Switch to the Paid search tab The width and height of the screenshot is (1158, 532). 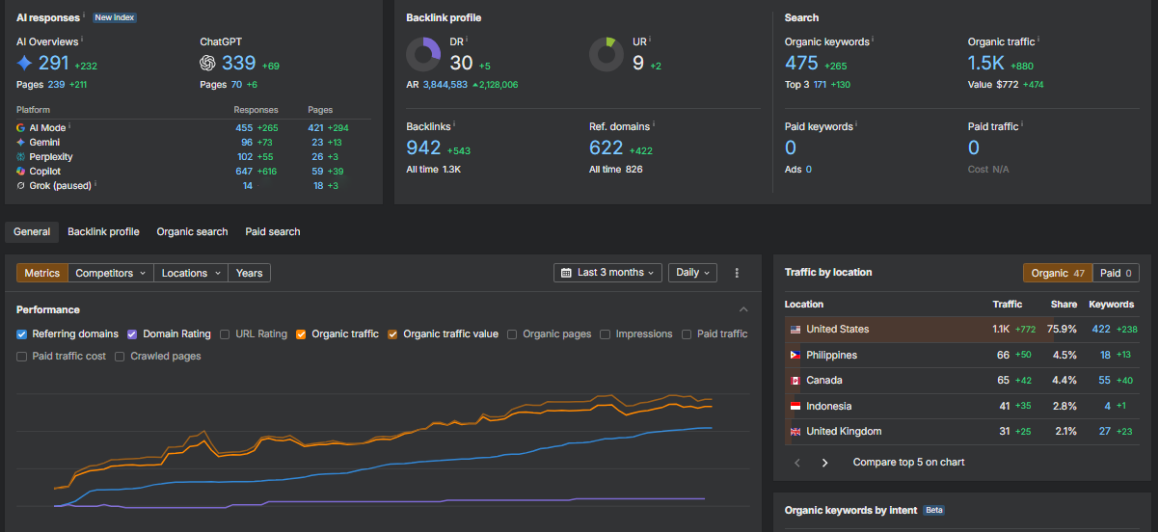(x=273, y=232)
